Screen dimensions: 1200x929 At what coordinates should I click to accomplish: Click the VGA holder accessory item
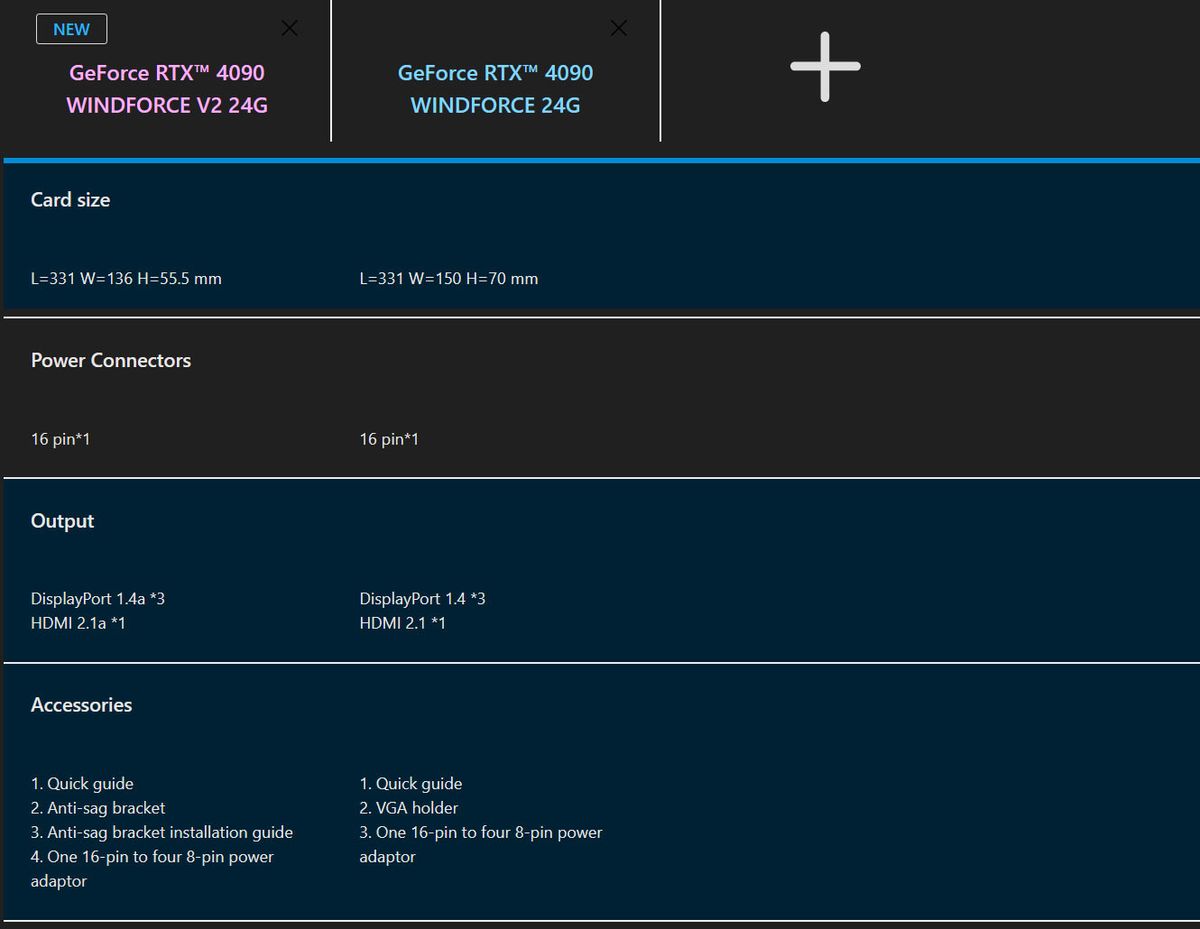(x=409, y=808)
